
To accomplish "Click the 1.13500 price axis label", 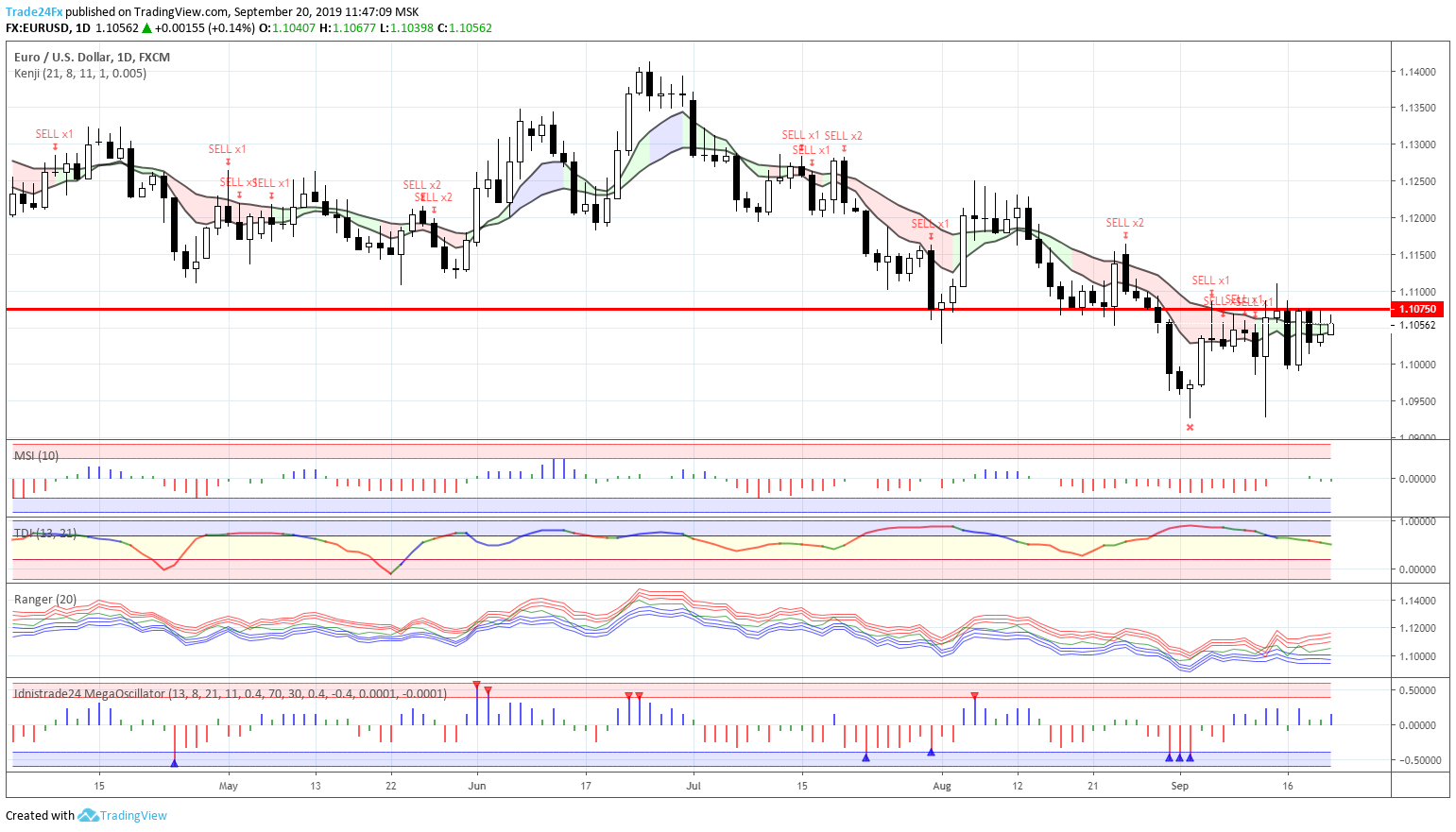I will [1417, 108].
